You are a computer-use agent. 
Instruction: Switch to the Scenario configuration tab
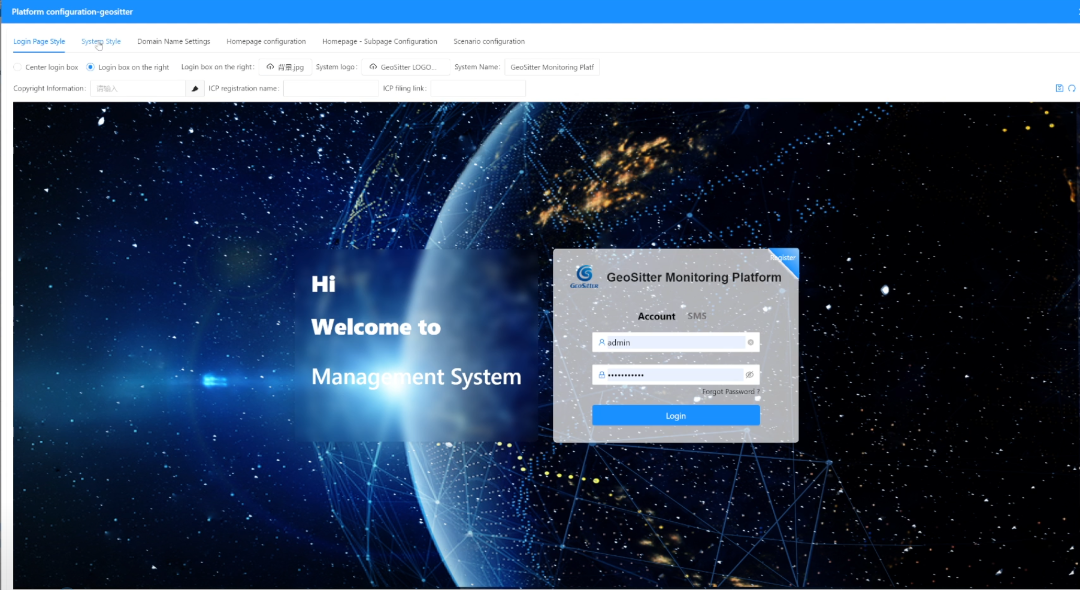click(x=489, y=41)
